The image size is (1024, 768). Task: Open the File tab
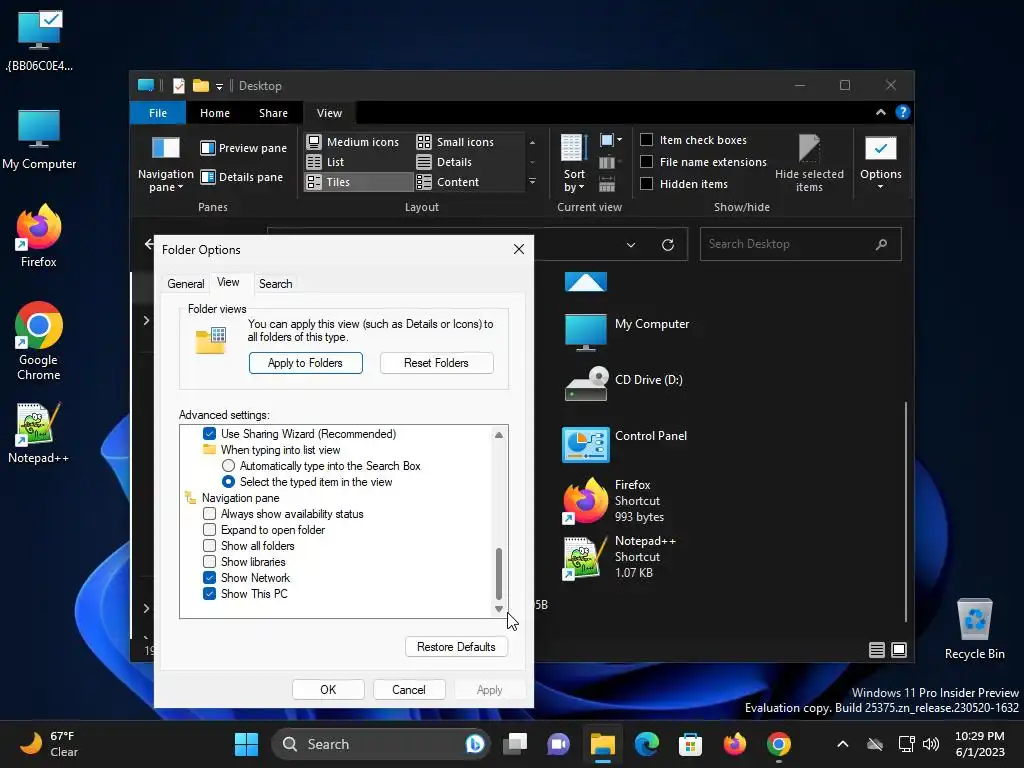tap(158, 113)
